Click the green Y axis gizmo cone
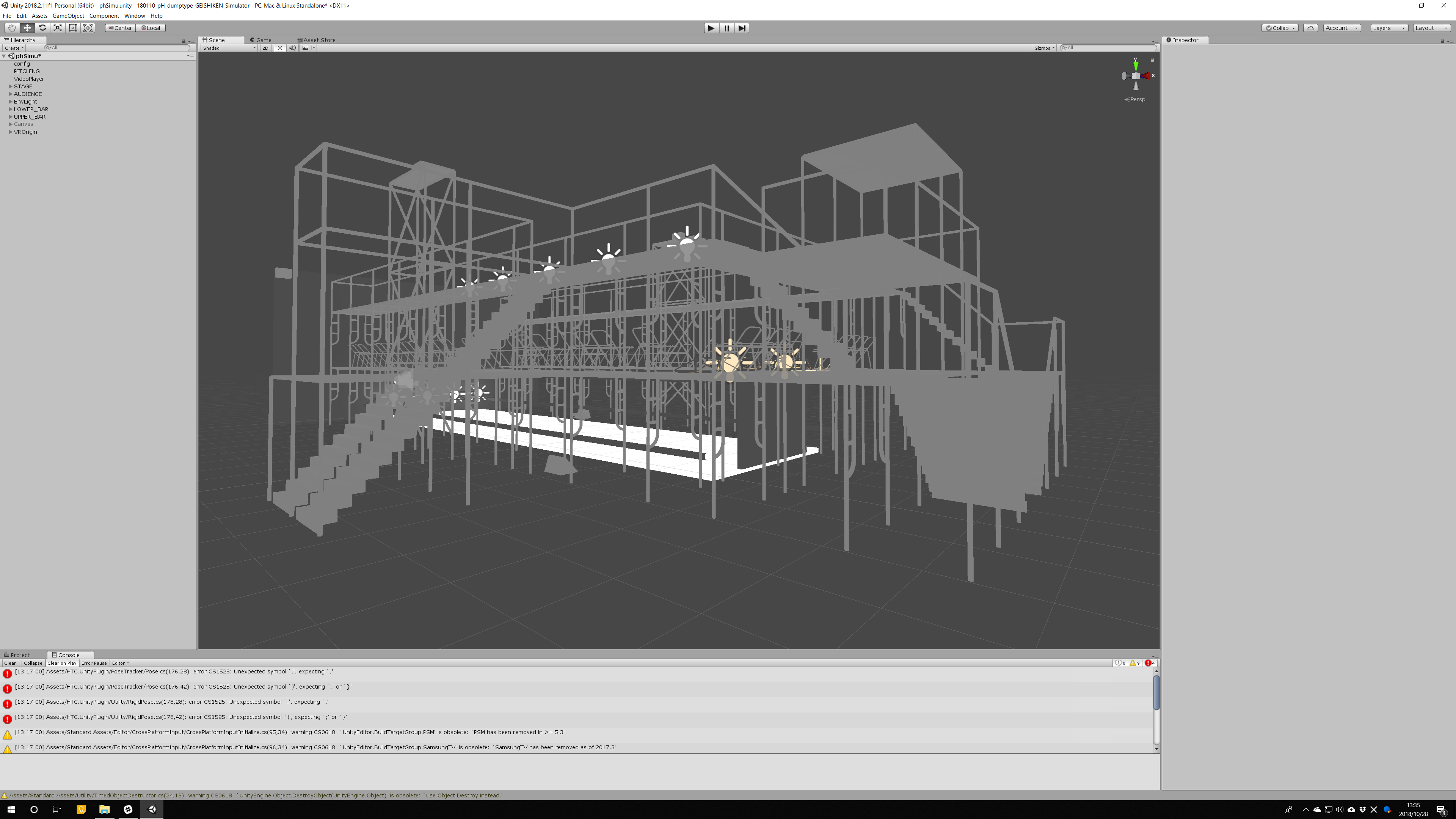 point(1136,66)
